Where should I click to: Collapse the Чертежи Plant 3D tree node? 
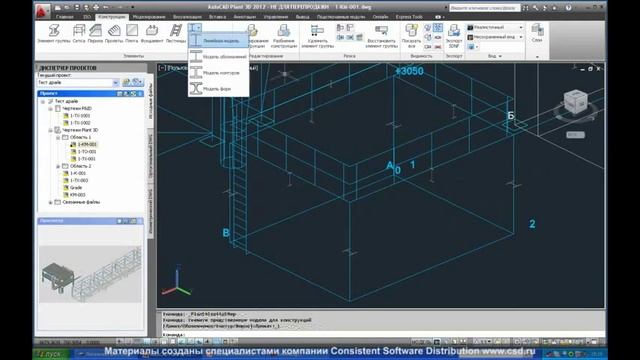[x=51, y=130]
